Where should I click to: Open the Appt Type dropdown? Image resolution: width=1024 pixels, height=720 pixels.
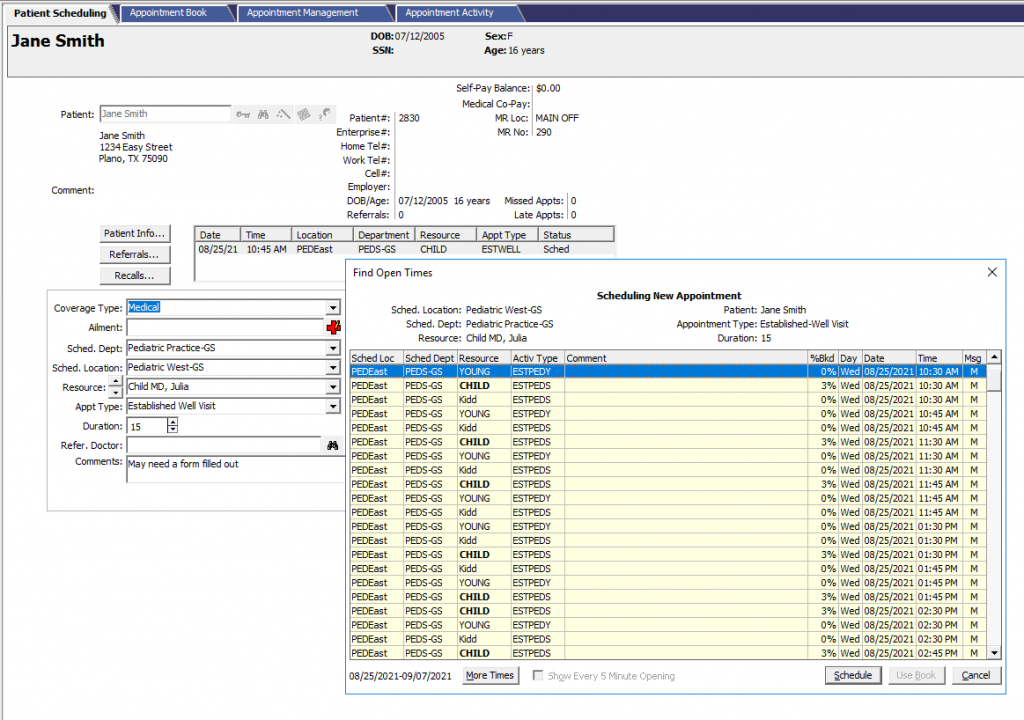[333, 406]
